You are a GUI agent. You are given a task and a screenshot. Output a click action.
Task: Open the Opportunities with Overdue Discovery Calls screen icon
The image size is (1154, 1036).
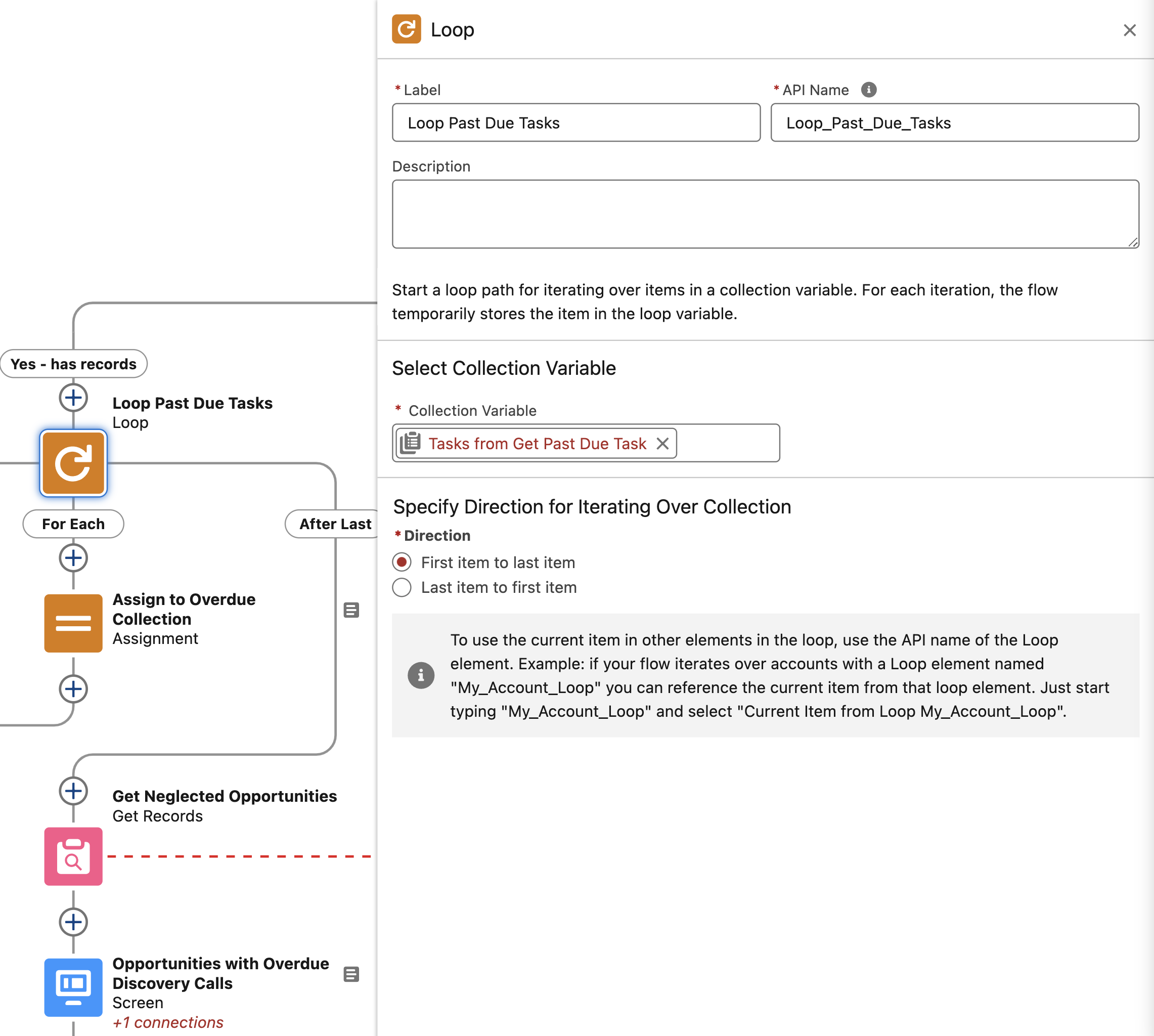[73, 987]
